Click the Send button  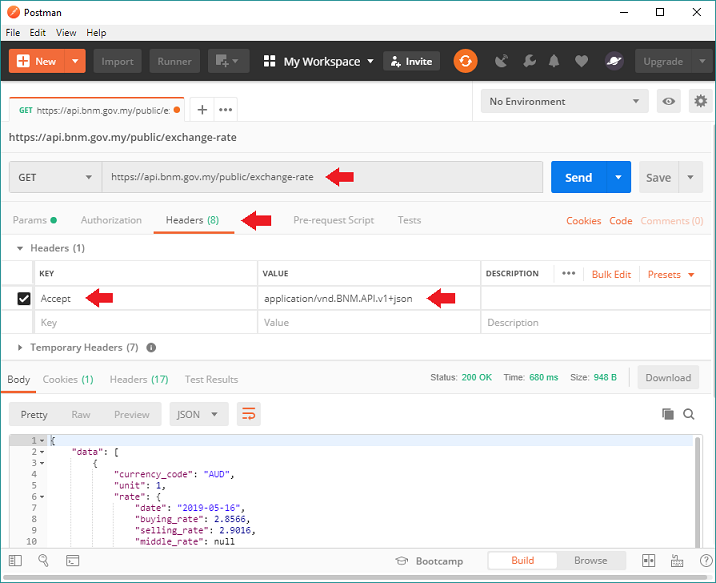pos(579,177)
